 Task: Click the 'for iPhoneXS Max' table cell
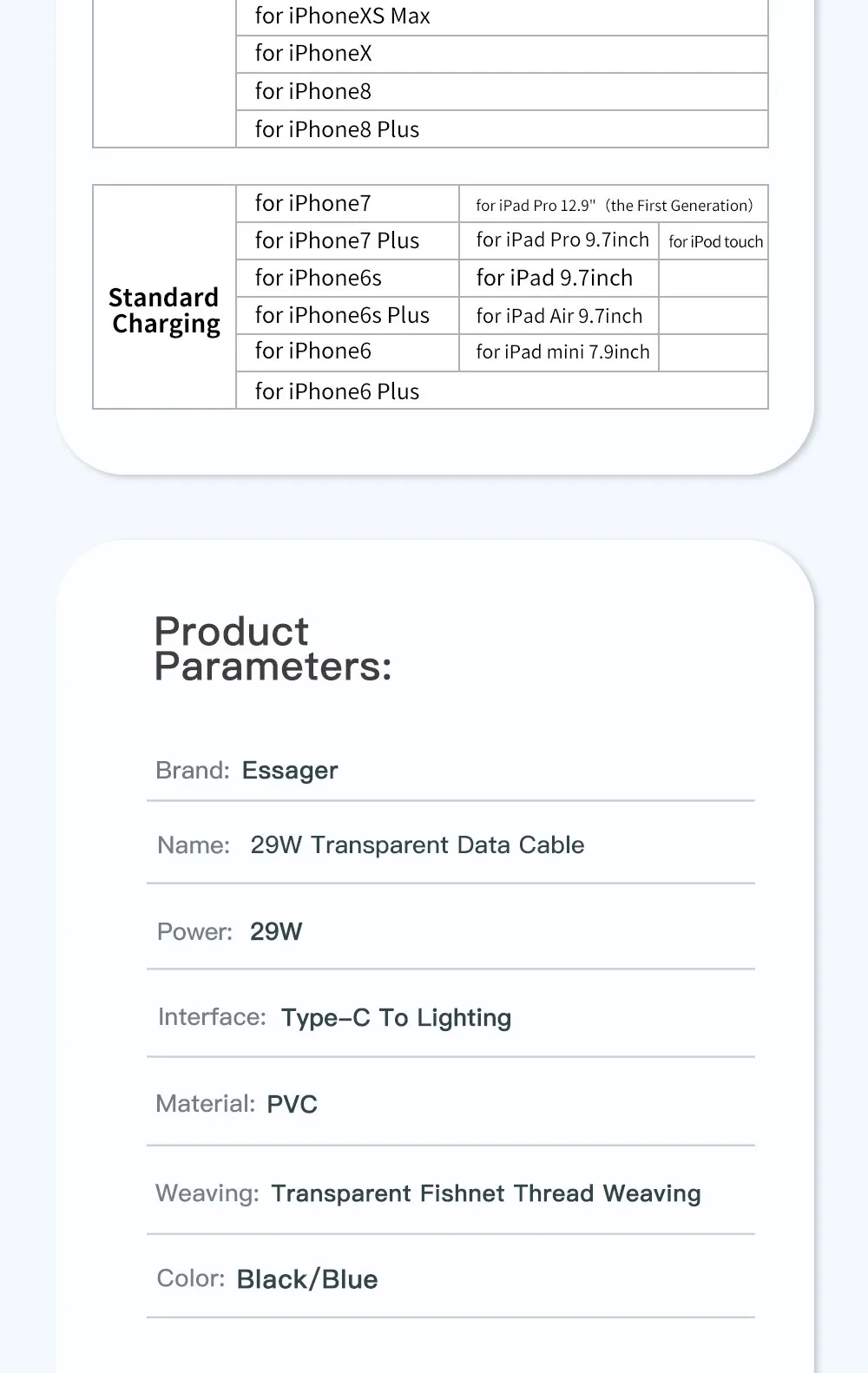[x=342, y=16]
